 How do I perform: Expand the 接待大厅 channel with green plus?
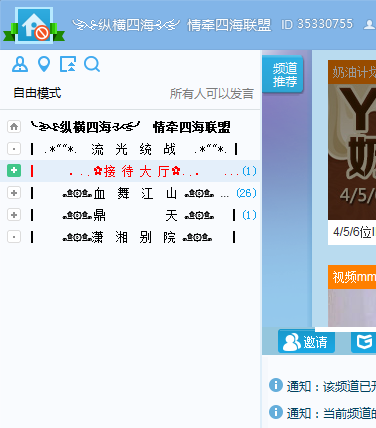14,171
